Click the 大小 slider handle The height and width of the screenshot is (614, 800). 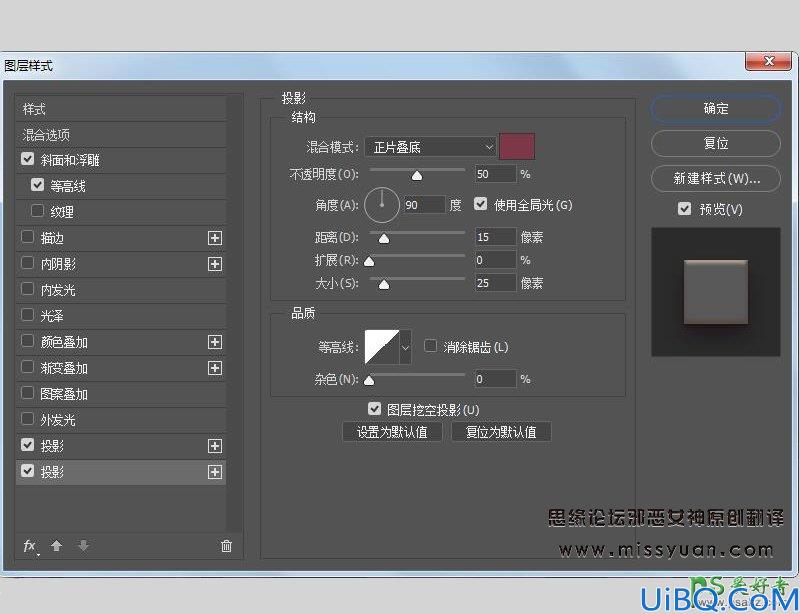click(384, 284)
